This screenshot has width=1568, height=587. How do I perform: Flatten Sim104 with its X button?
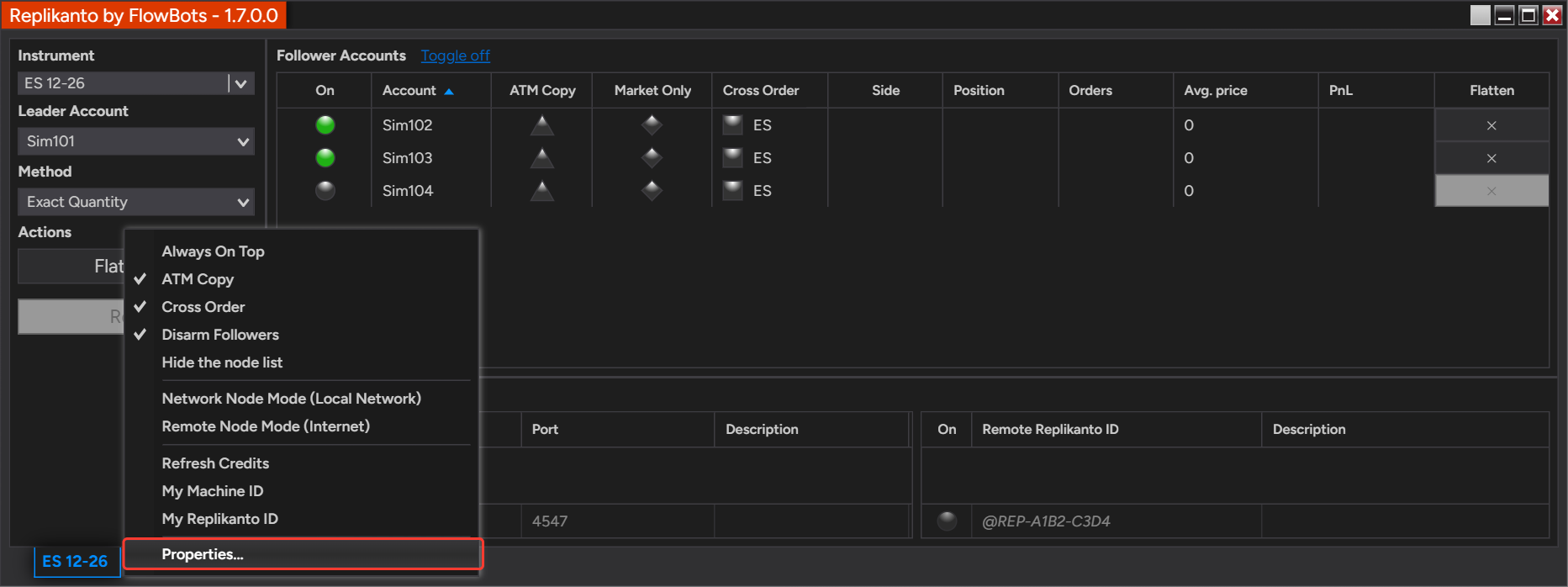[1491, 191]
